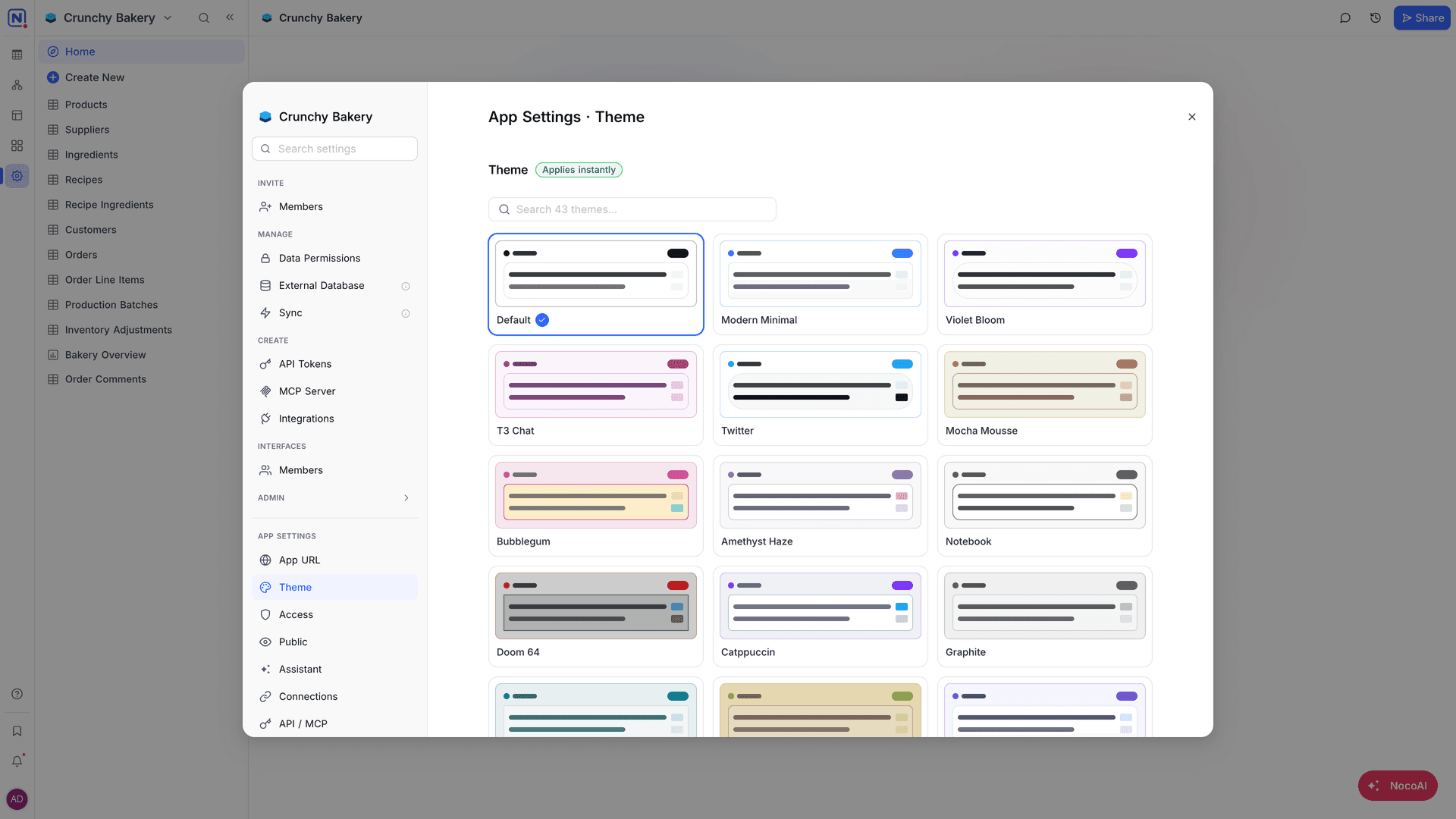Open the revision history clock icon
The height and width of the screenshot is (819, 1456).
coord(1376,17)
